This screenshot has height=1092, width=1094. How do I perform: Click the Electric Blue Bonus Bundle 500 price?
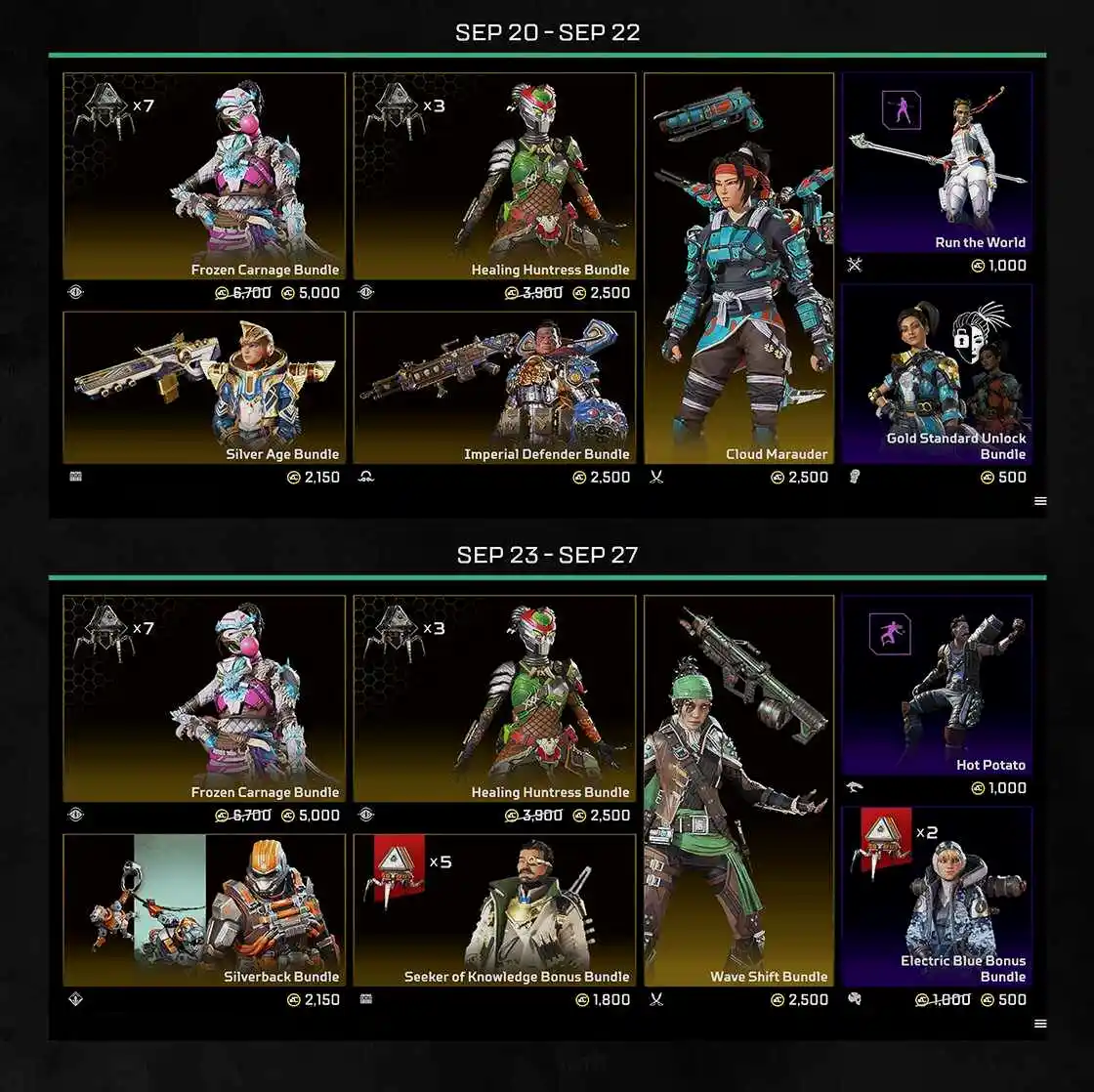point(1004,1000)
